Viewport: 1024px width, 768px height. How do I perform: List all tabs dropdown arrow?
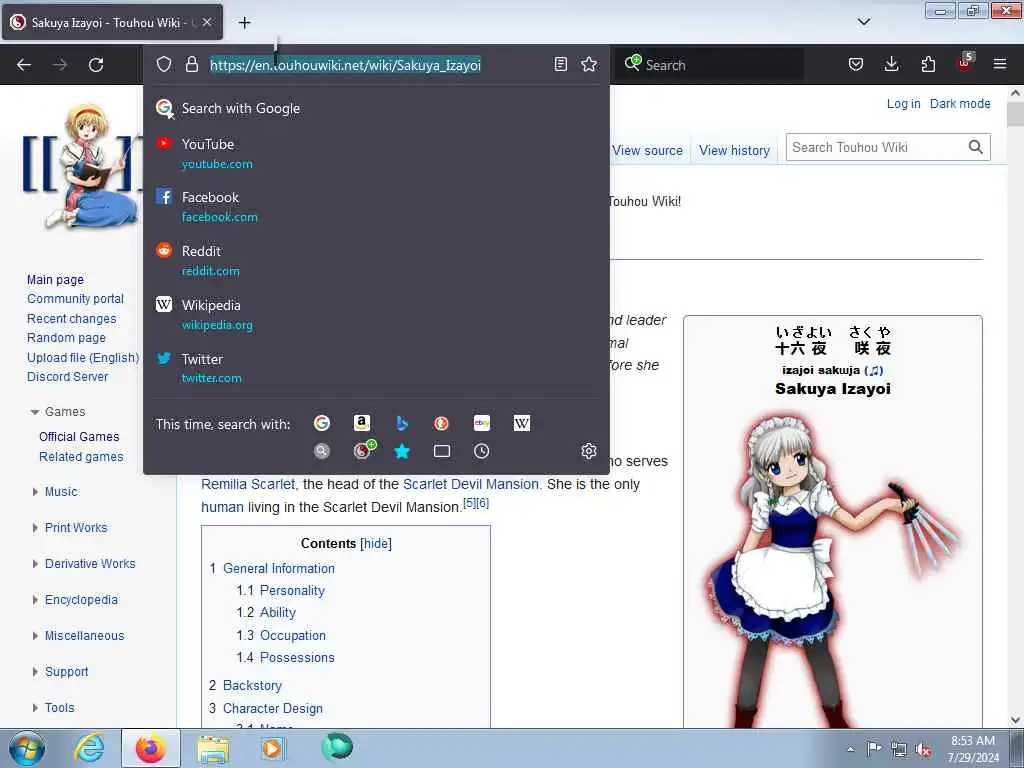(863, 22)
